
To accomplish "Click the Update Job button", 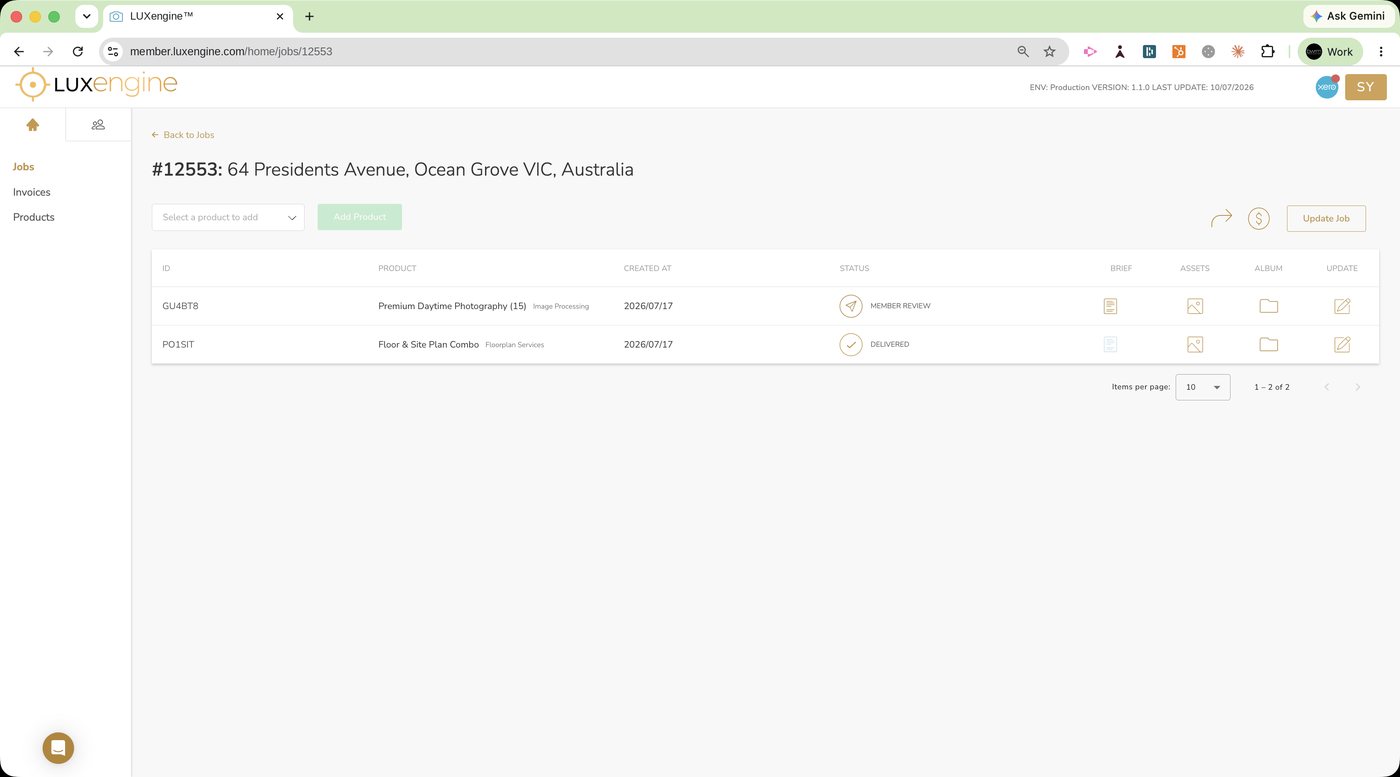I will (x=1326, y=218).
